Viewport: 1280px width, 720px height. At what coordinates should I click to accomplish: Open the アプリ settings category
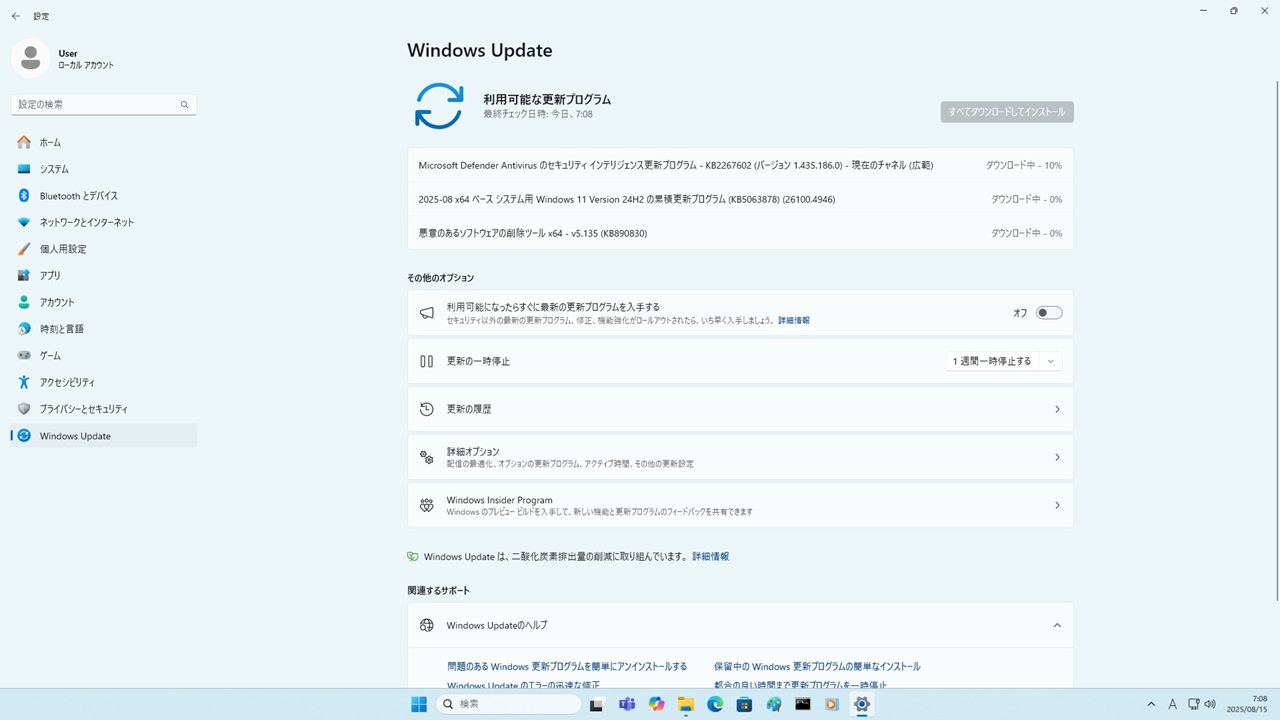104,275
